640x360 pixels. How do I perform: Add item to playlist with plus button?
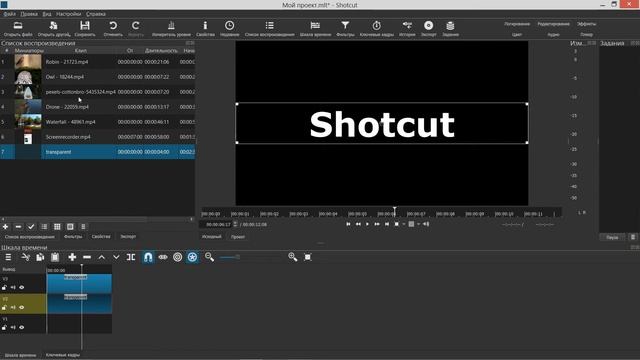click(x=5, y=227)
